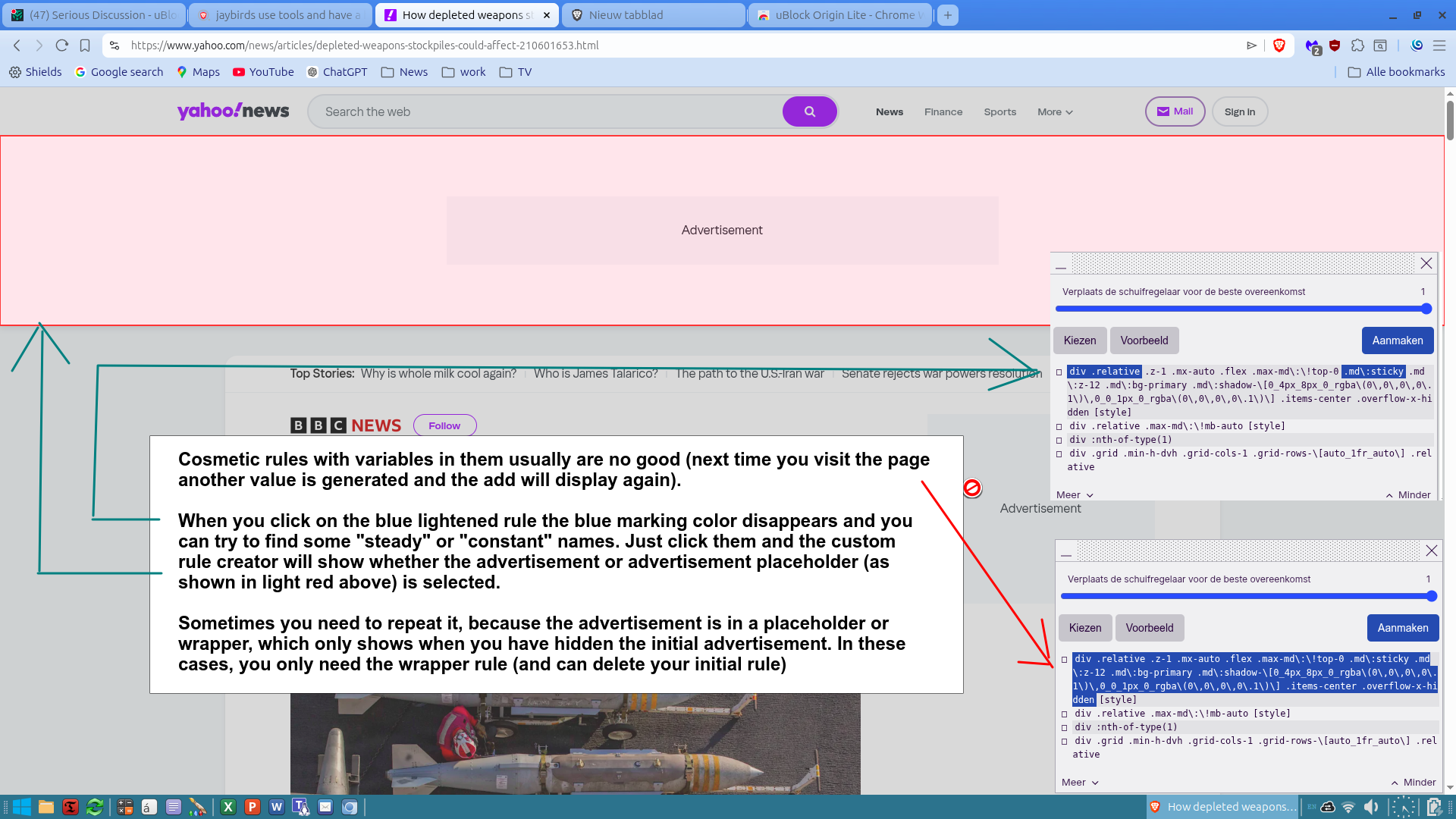Switch to the 'Serious Discussion - uBlo' tab
Viewport: 1456px width, 819px height.
94,15
